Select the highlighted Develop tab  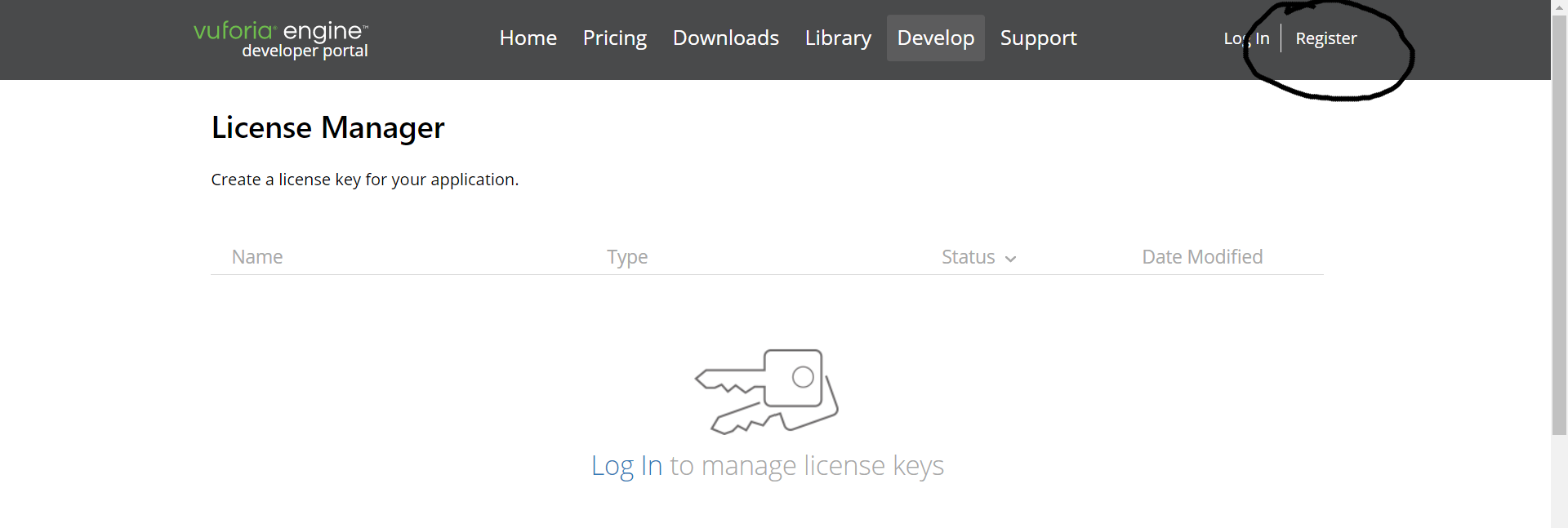tap(935, 38)
